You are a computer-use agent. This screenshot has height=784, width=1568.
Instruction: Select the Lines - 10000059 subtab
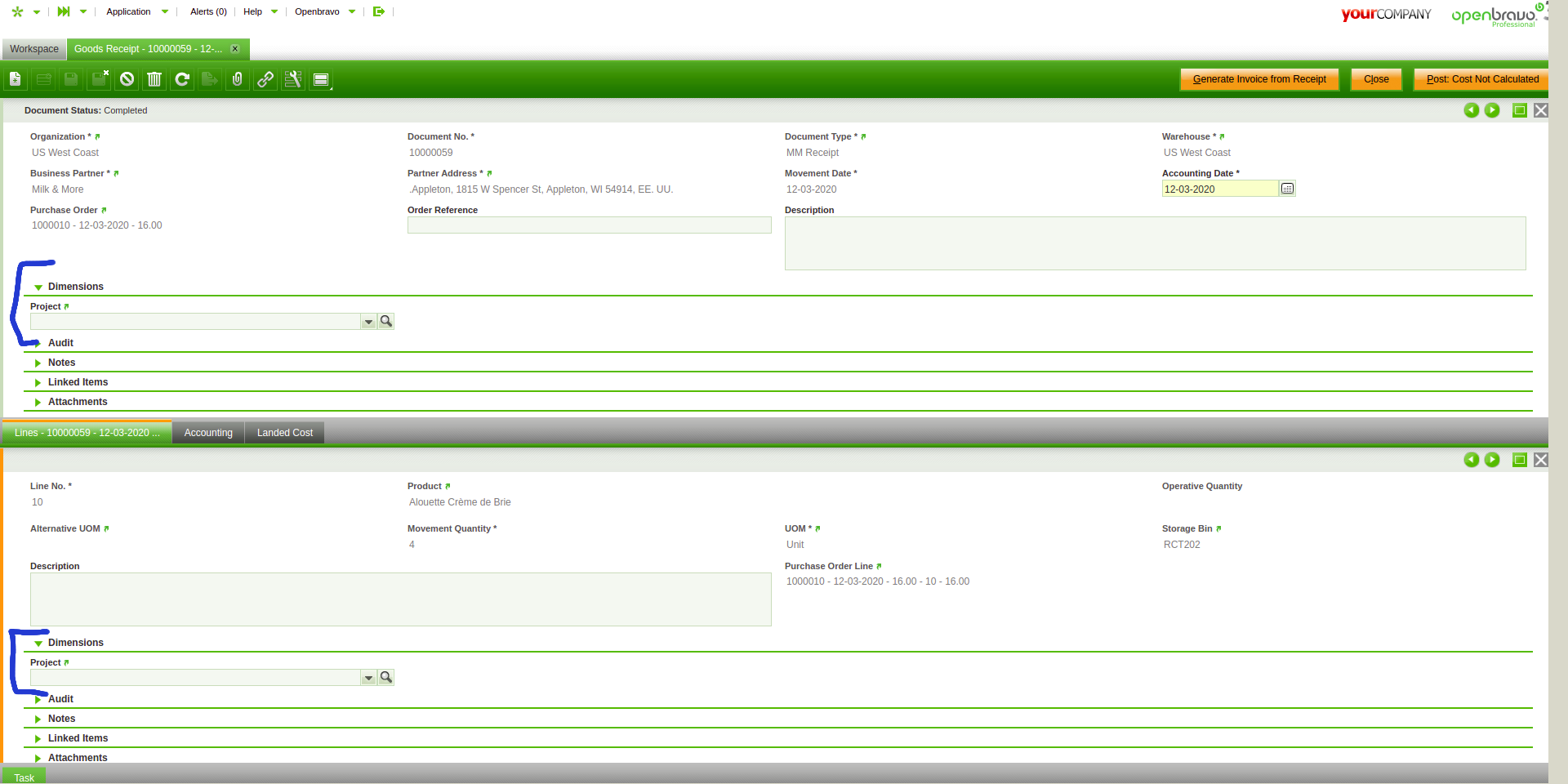(87, 433)
